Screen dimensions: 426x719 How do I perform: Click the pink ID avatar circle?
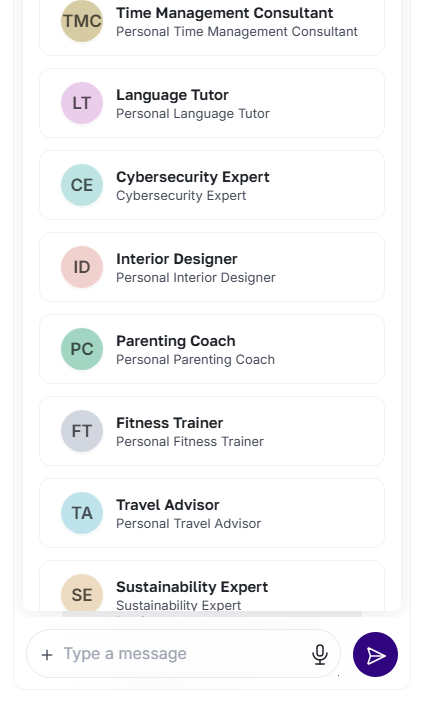(x=82, y=267)
